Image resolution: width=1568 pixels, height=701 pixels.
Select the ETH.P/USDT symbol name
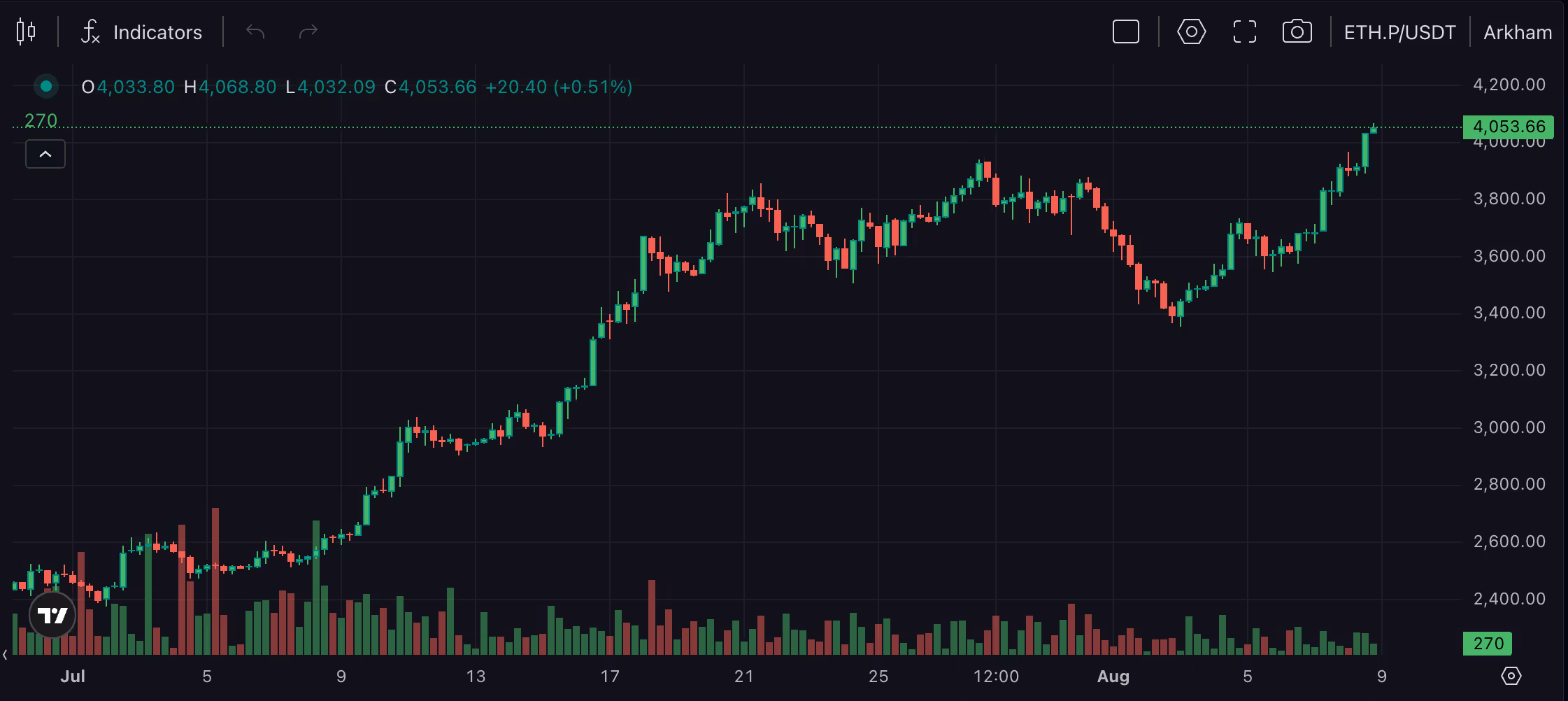tap(1399, 31)
